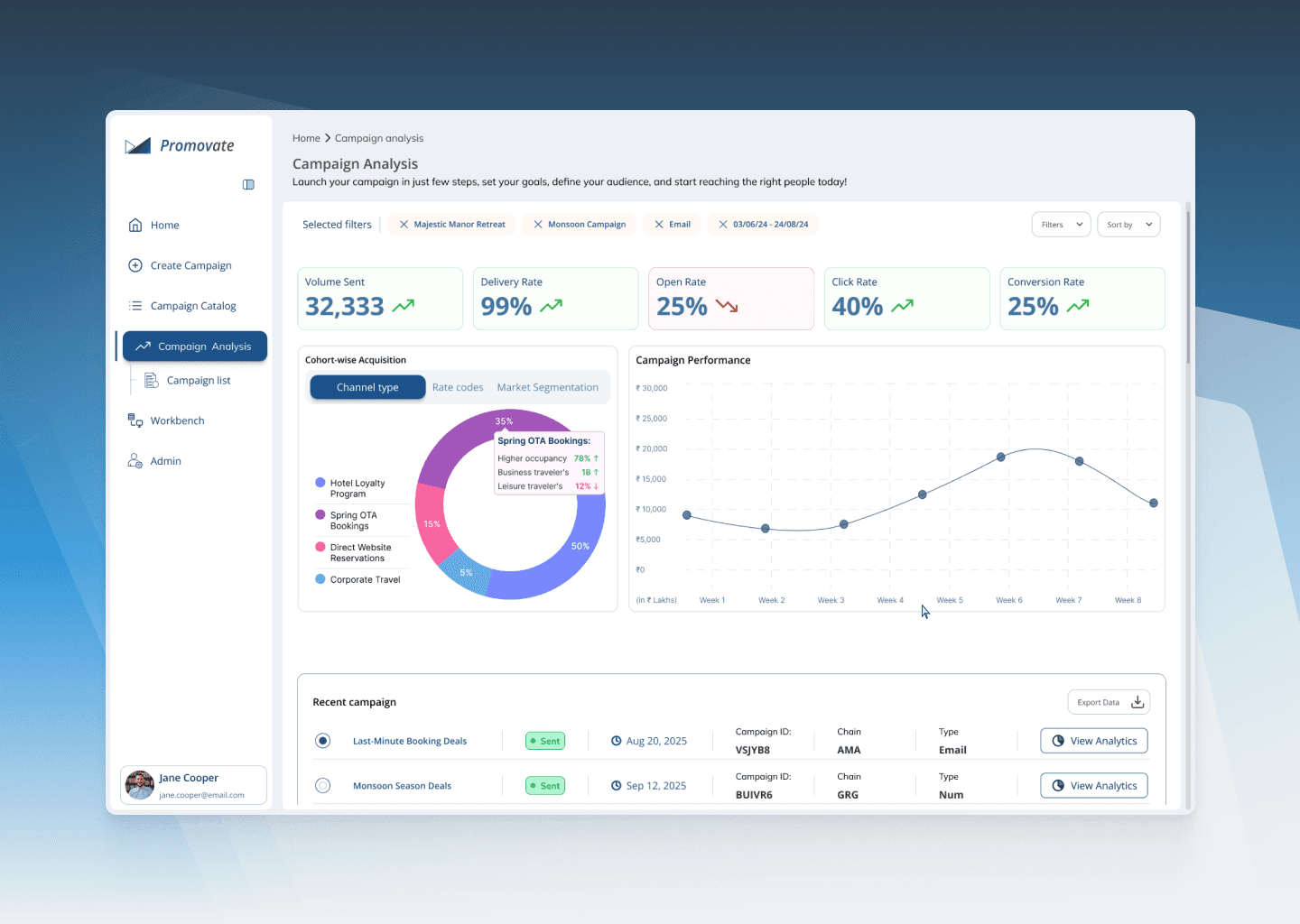
Task: Click the Sent status badge for Last-Minute Booking Deals
Action: tap(545, 741)
